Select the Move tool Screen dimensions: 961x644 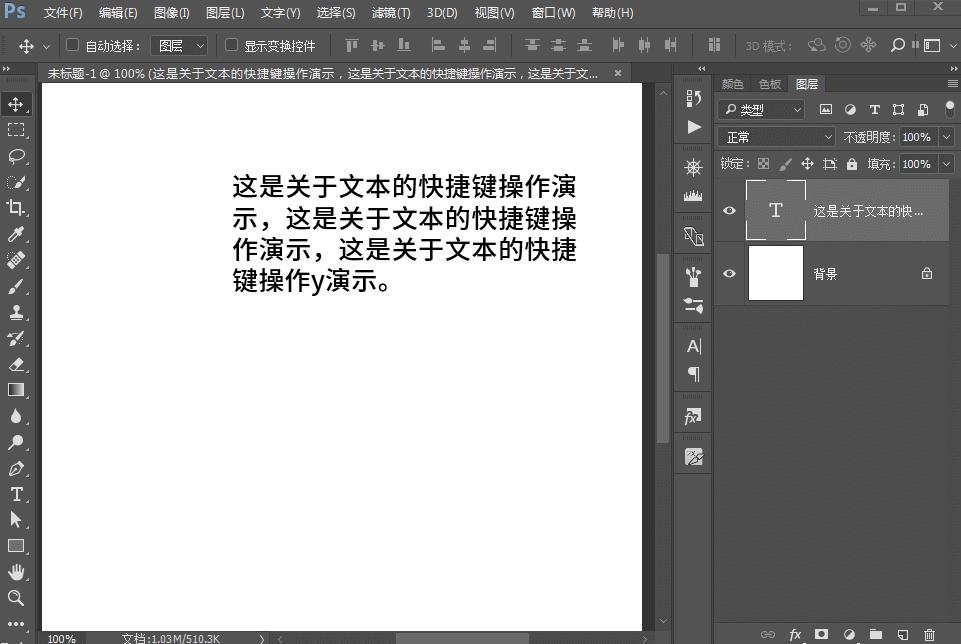point(16,102)
